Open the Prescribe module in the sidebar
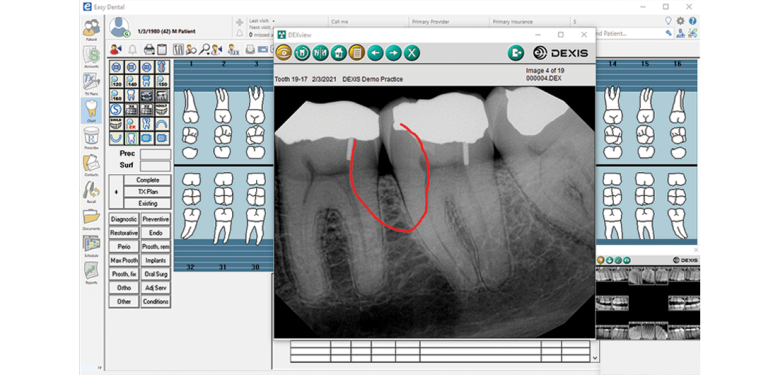Viewport: 778px width, 375px height. click(x=91, y=138)
